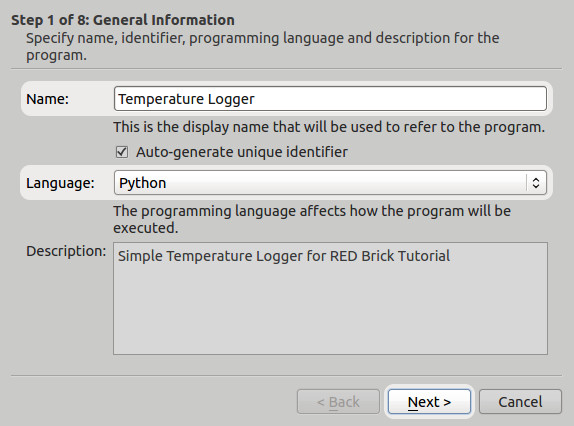Click the separator line above wizard buttons

pyautogui.click(x=286, y=375)
